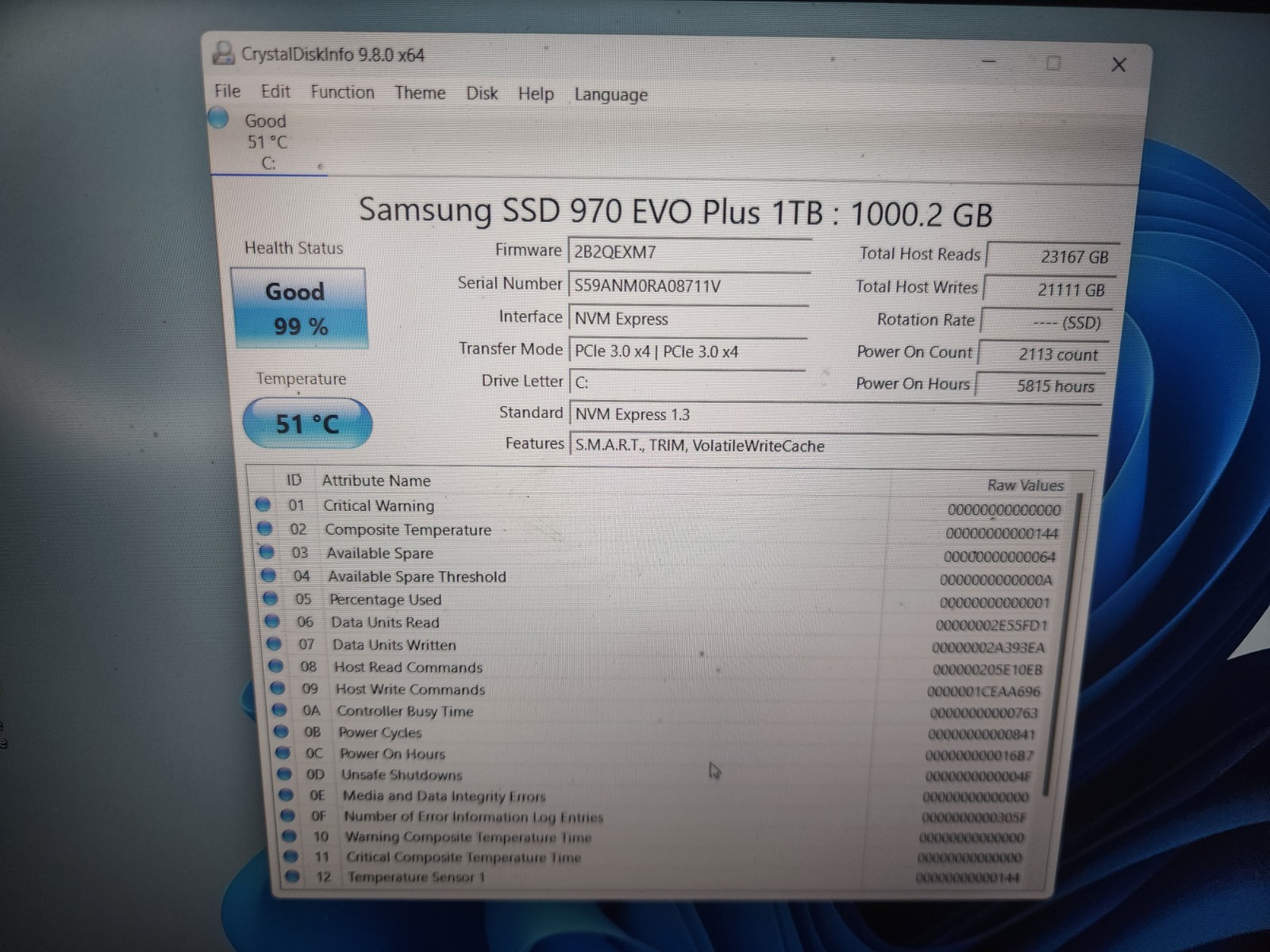This screenshot has width=1270, height=952.
Task: Click the status dot for Critical Warning
Action: [x=263, y=505]
